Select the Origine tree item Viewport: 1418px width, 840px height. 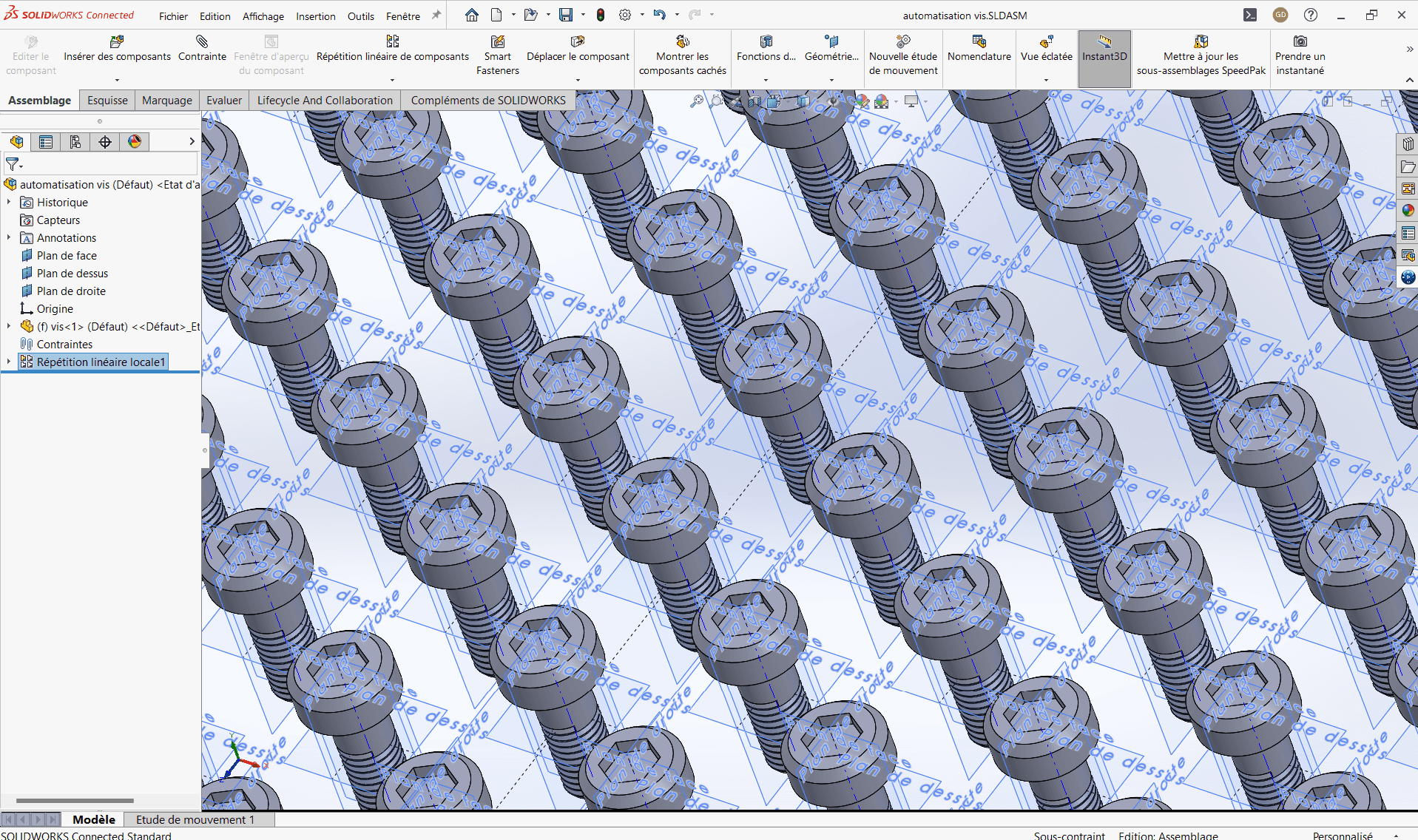tap(55, 308)
